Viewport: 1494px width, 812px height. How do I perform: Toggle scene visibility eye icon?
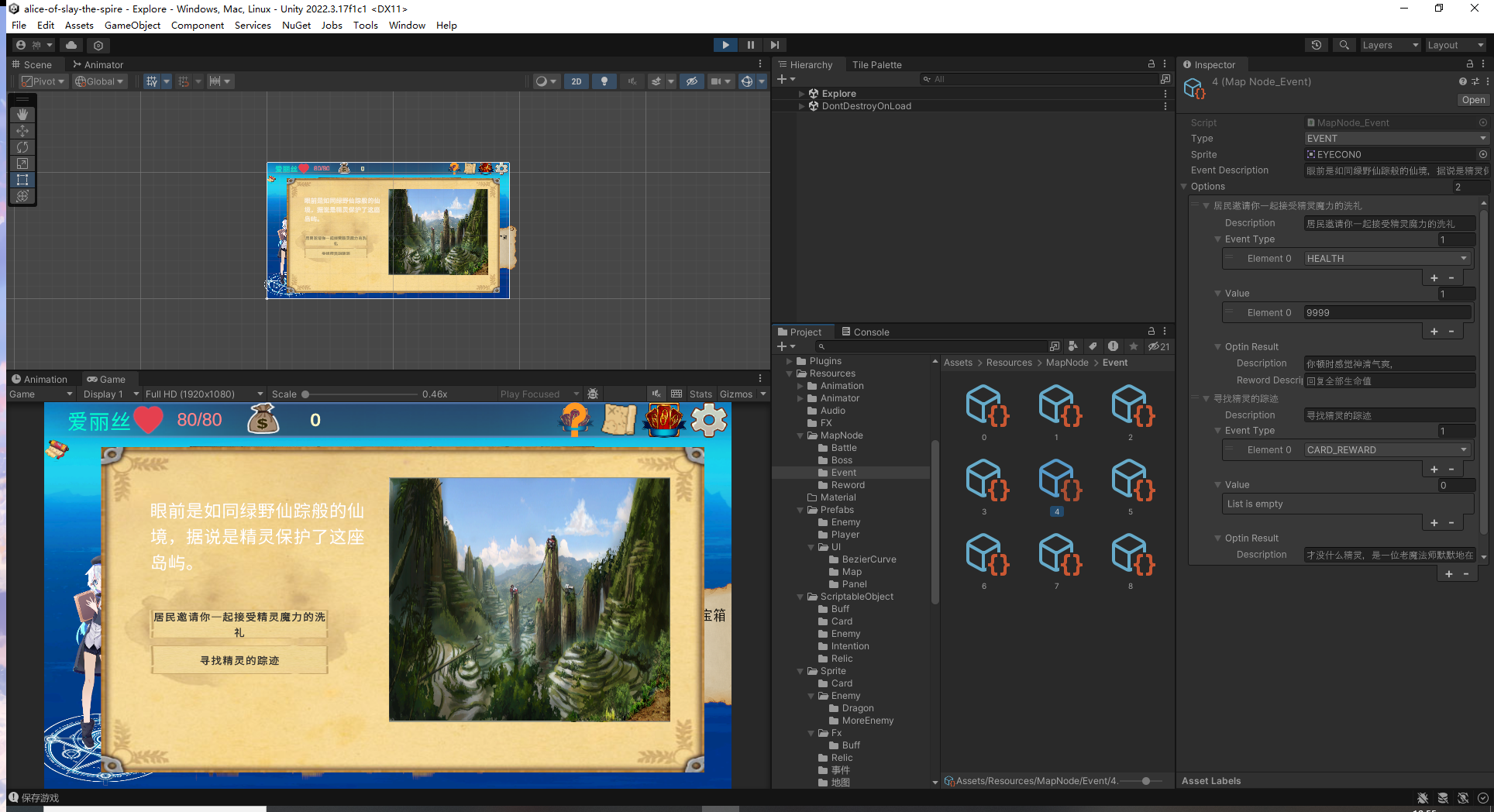(x=692, y=81)
